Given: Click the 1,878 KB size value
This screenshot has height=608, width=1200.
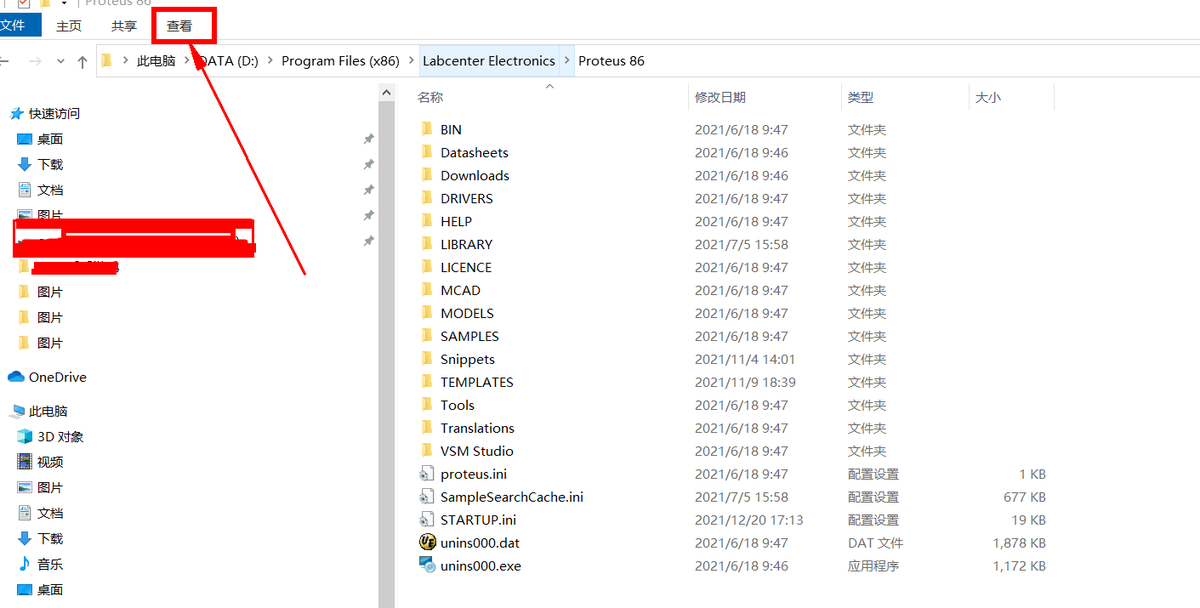Looking at the screenshot, I should coord(1019,544).
